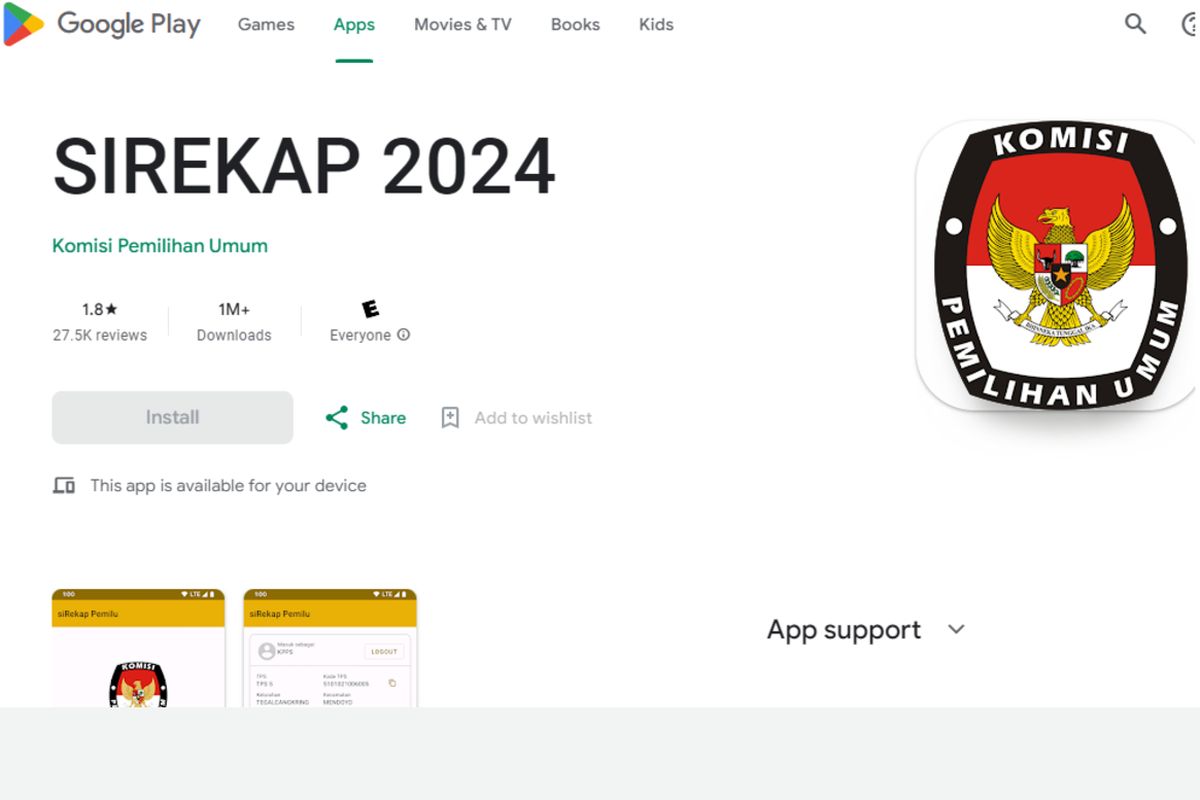Open the help question mark icon
This screenshot has width=1200, height=800.
click(x=1190, y=24)
